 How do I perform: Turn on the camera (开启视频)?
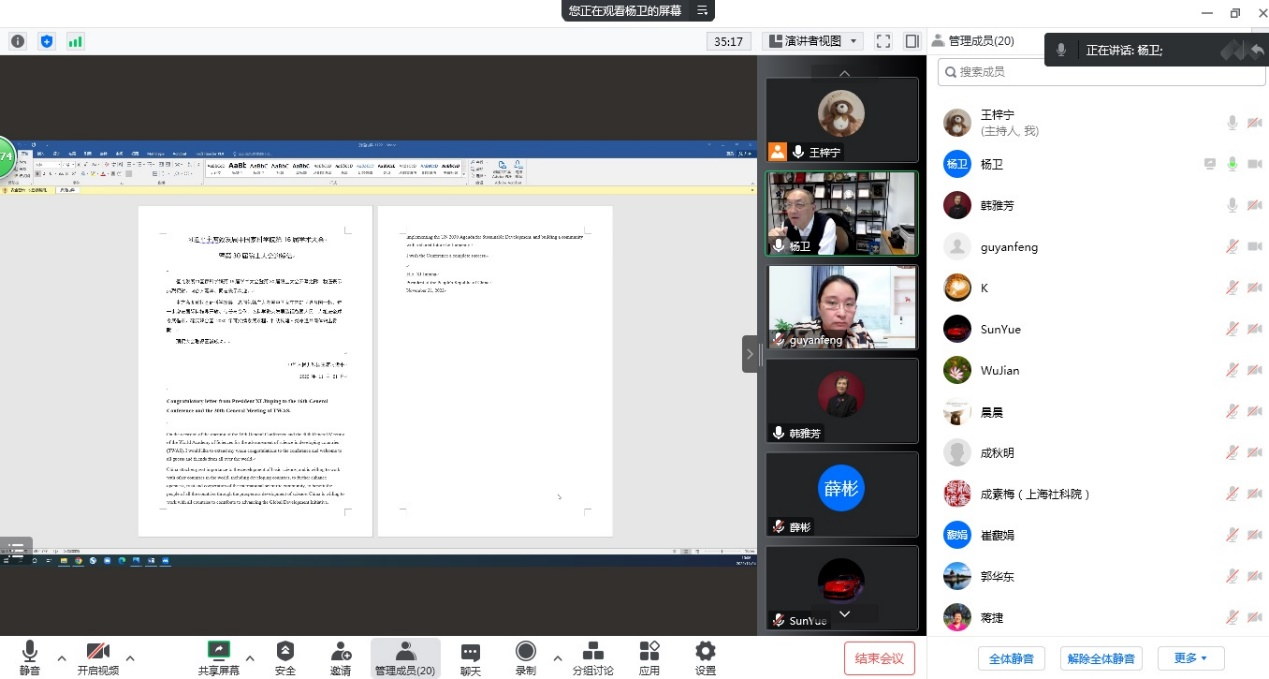tap(98, 657)
